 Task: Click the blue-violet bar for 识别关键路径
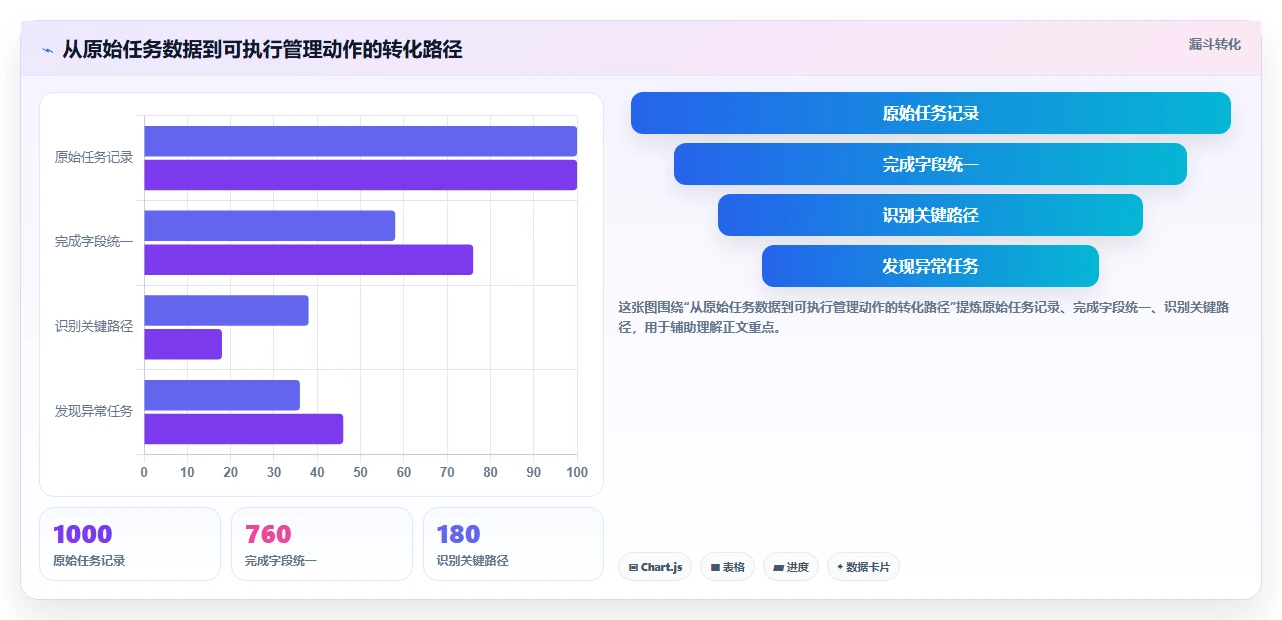pyautogui.click(x=226, y=310)
